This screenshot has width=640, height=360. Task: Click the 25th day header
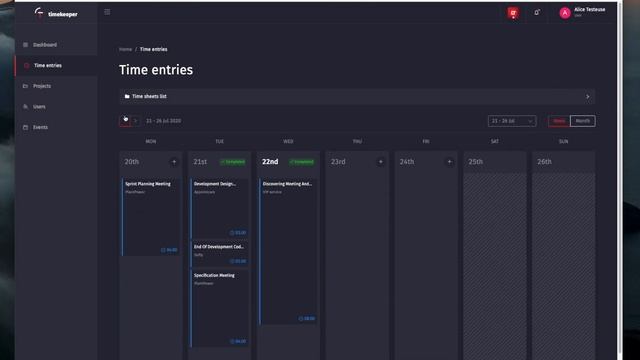pyautogui.click(x=495, y=162)
